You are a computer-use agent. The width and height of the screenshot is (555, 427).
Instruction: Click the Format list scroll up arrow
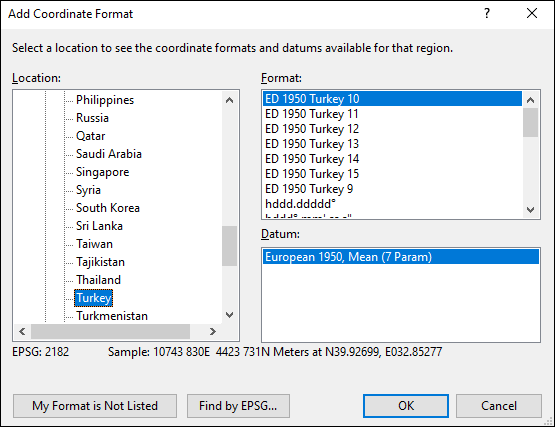530,100
